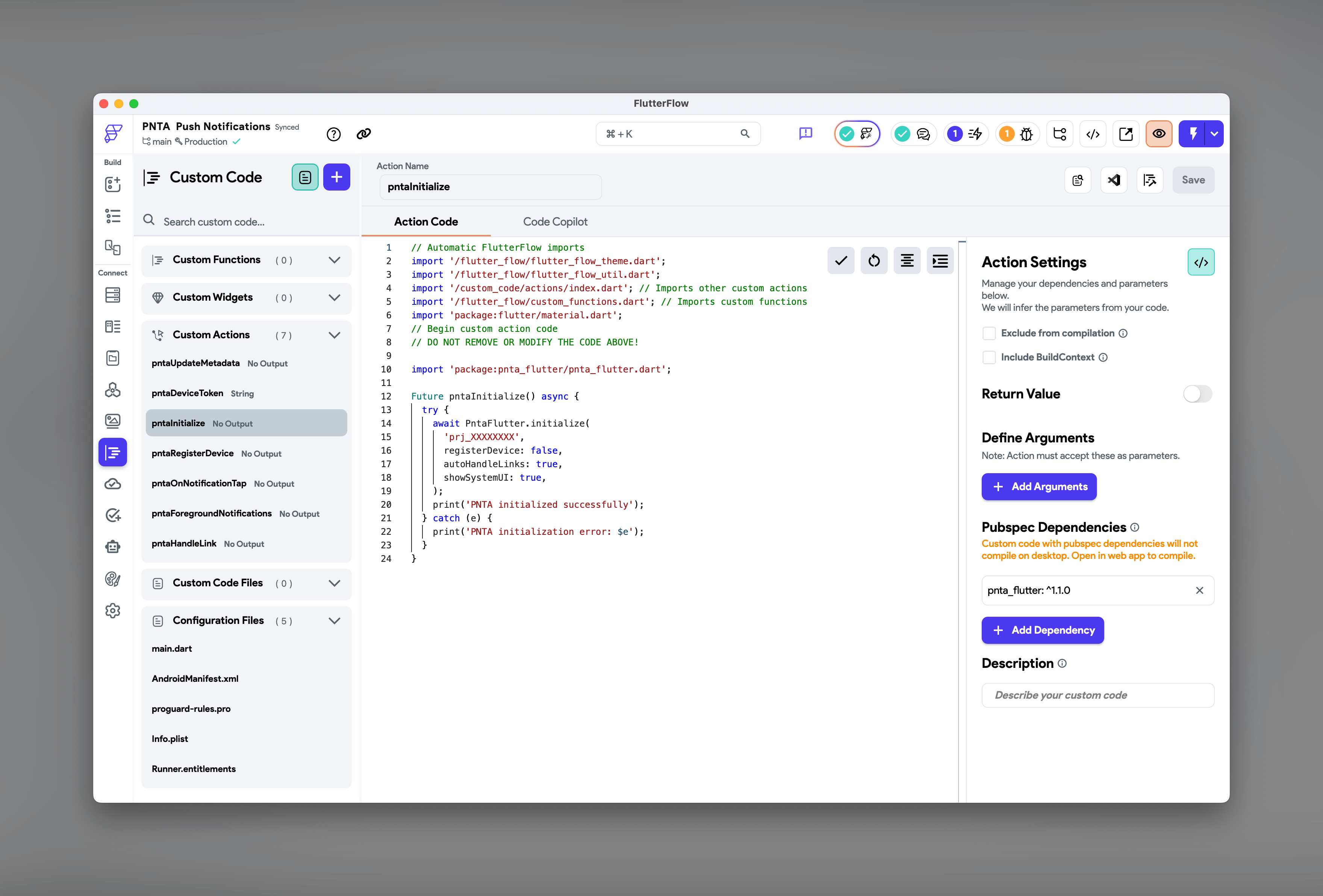The height and width of the screenshot is (896, 1323).
Task: Collapse the Custom Actions section chevron
Action: tap(335, 335)
